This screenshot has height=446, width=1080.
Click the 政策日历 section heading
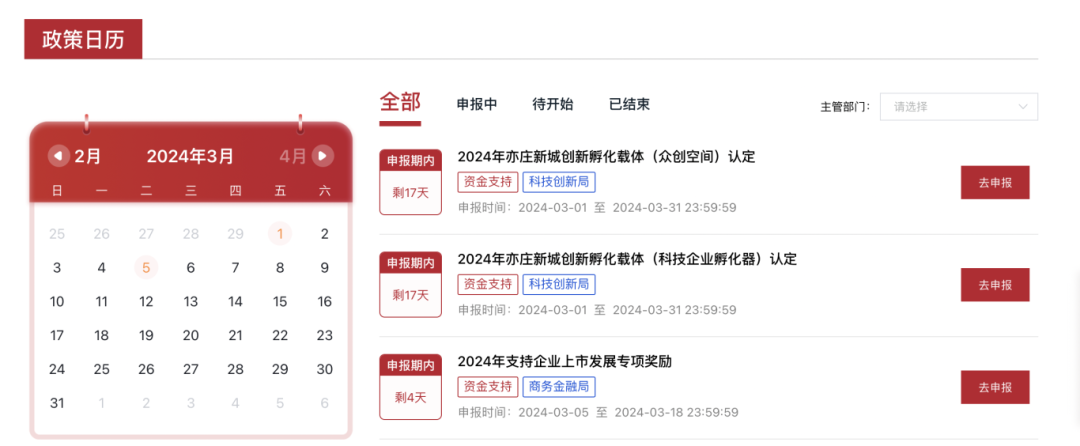click(83, 39)
